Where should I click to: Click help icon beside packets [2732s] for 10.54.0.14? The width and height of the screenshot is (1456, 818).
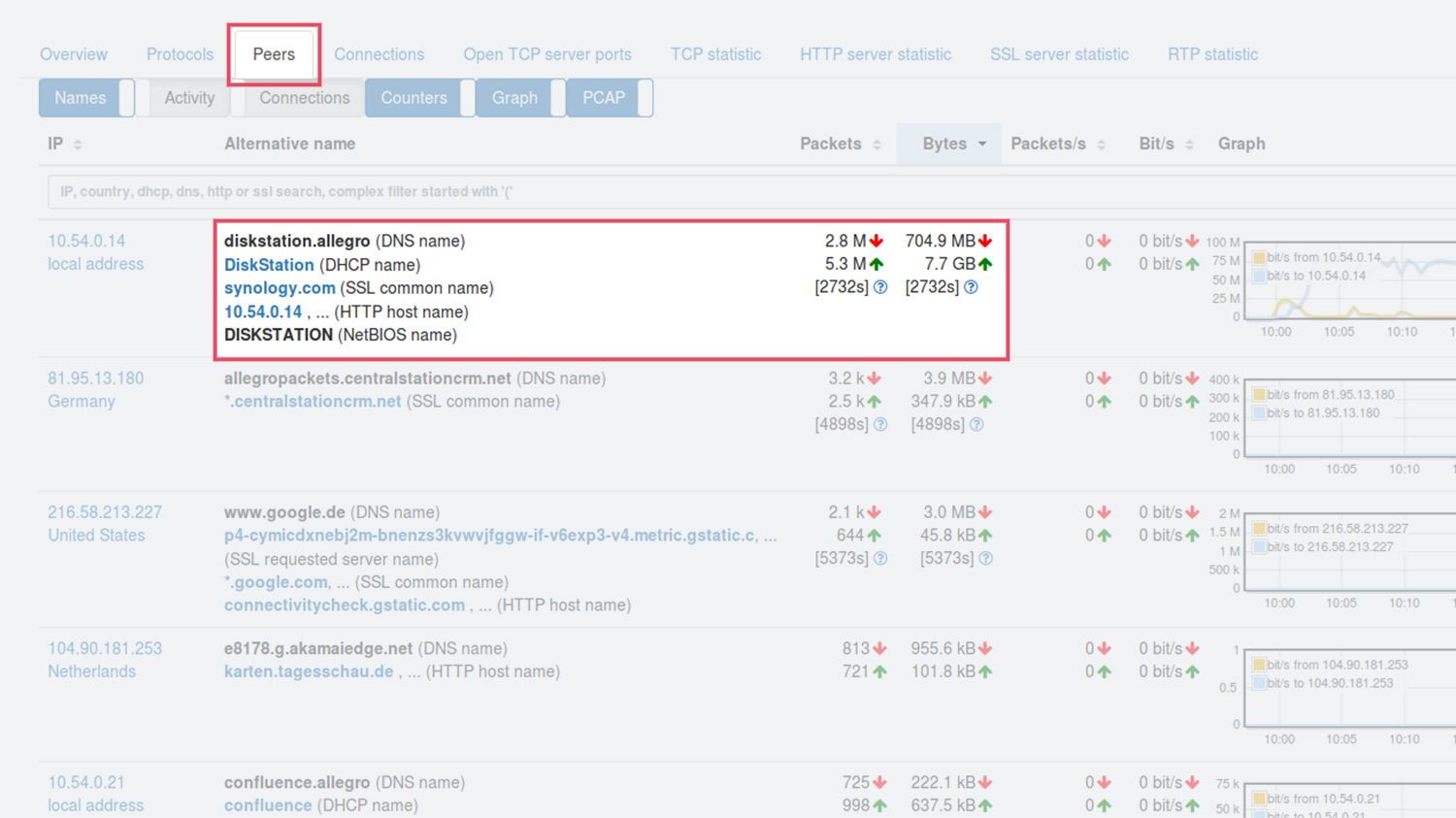coord(880,287)
